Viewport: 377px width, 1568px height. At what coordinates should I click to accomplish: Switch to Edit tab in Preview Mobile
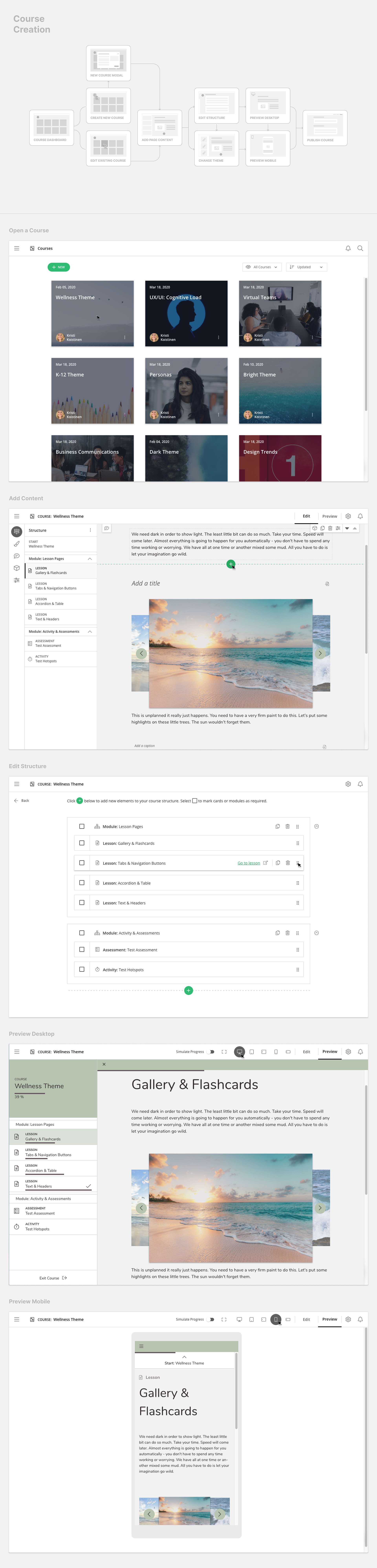tap(306, 1320)
